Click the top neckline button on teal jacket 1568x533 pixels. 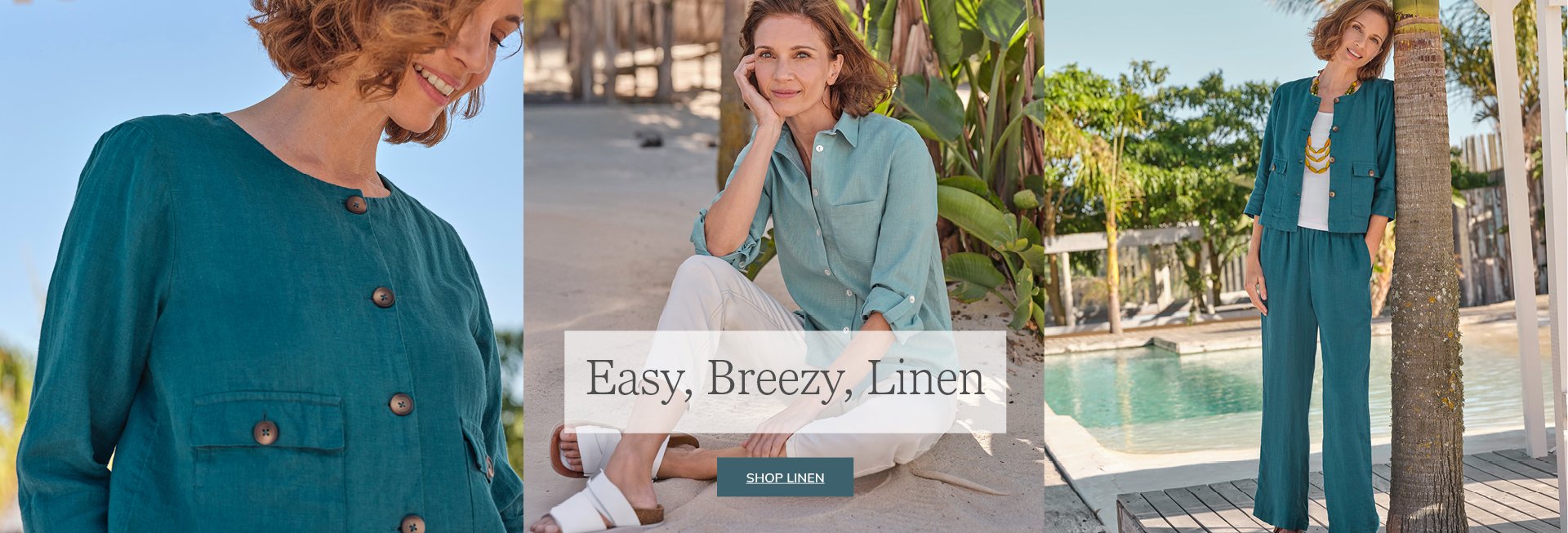click(356, 204)
